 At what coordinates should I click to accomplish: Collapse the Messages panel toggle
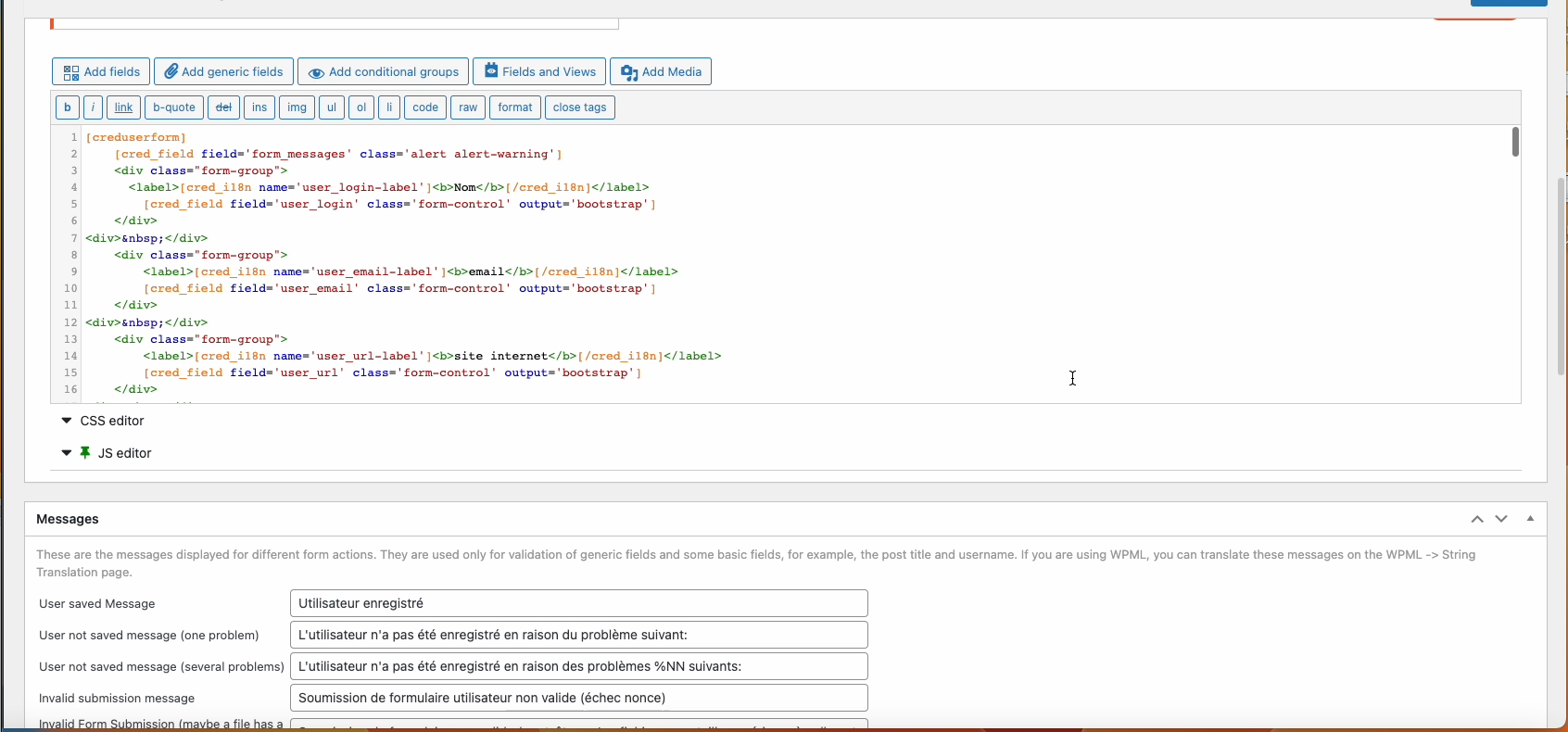tap(1530, 519)
